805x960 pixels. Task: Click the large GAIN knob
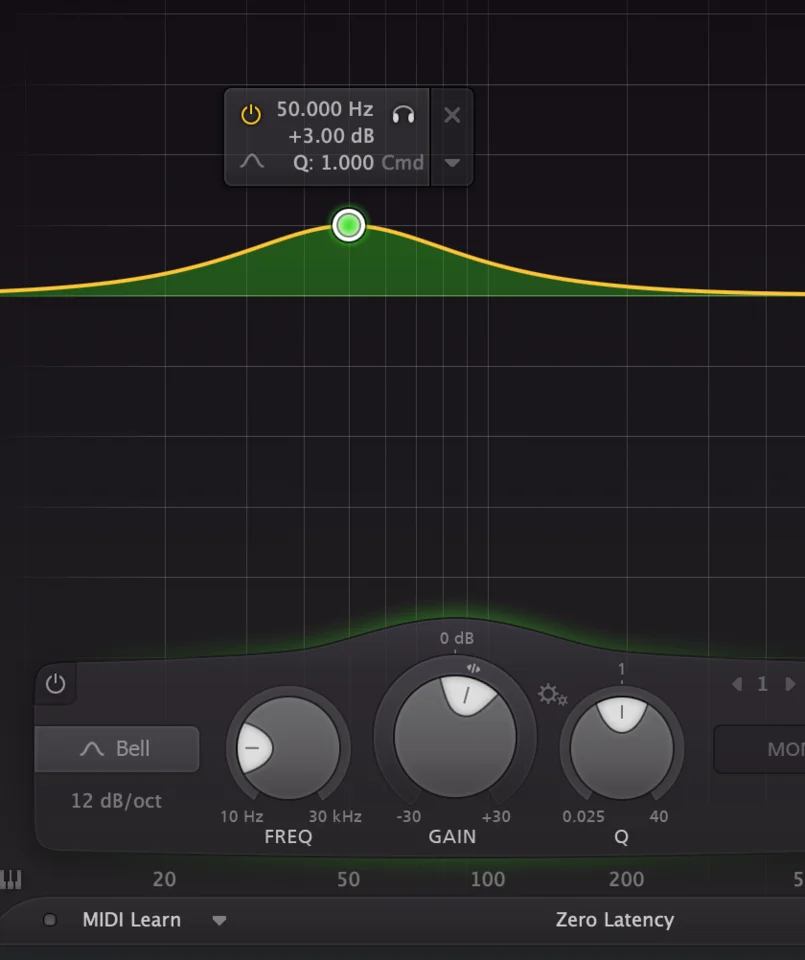(x=455, y=737)
